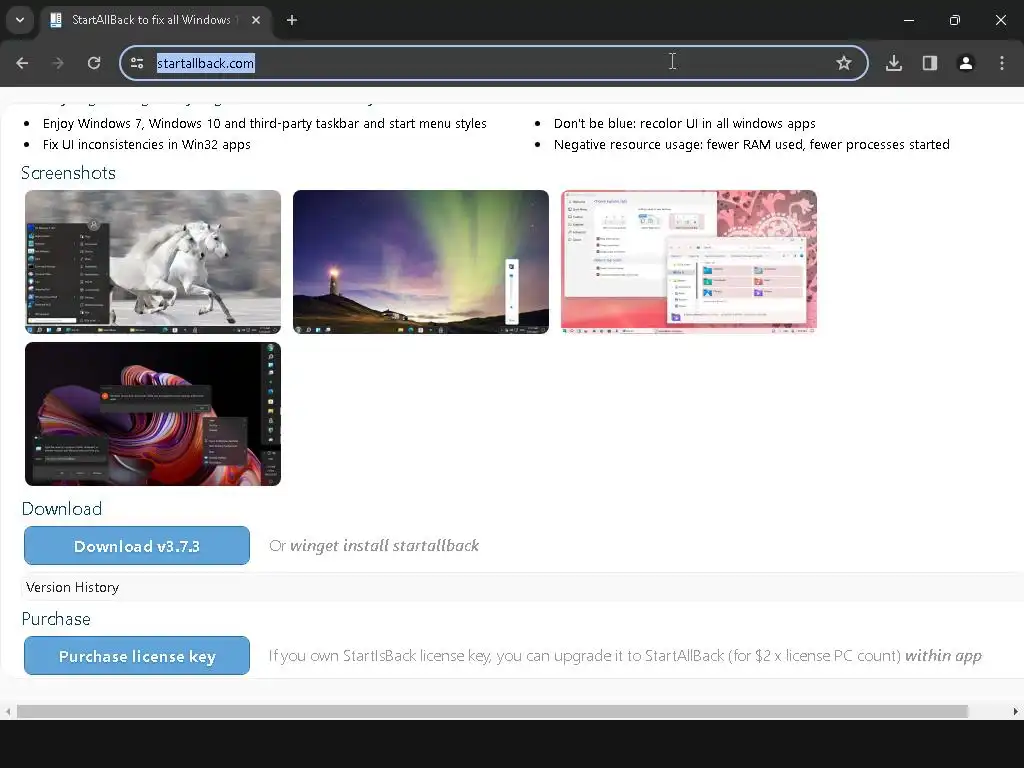This screenshot has height=768, width=1024.
Task: Open the dark swirl wallpaper screenshot
Action: point(153,414)
